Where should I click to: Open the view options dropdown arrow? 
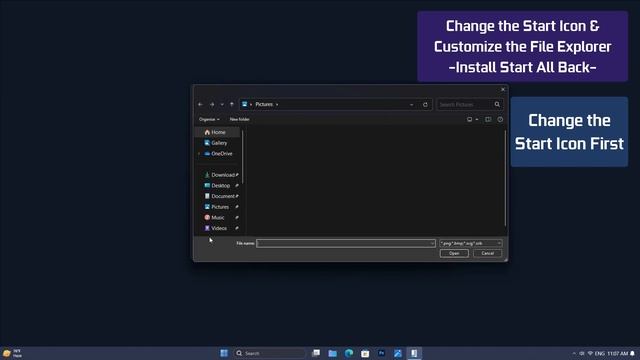[x=477, y=120]
